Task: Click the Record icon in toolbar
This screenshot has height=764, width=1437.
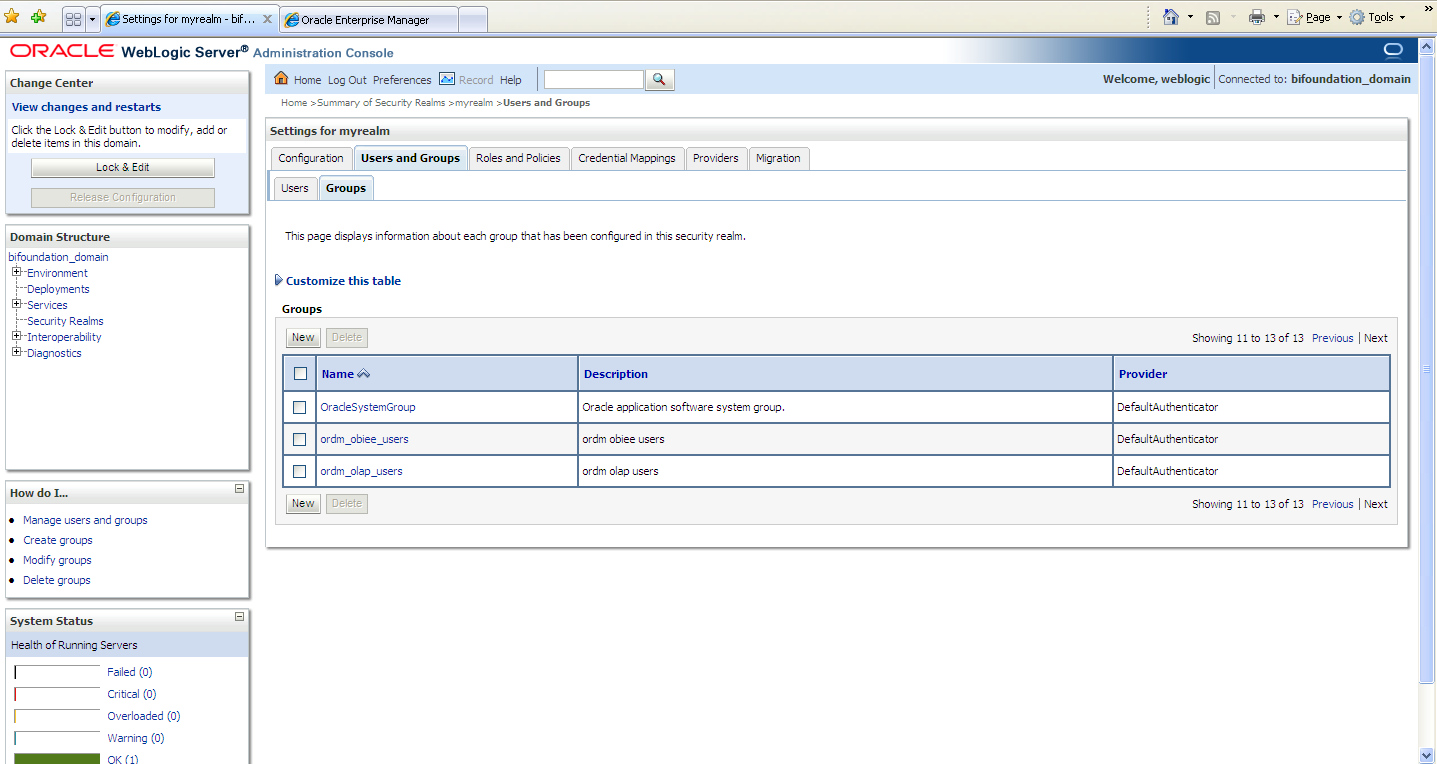Action: click(447, 79)
